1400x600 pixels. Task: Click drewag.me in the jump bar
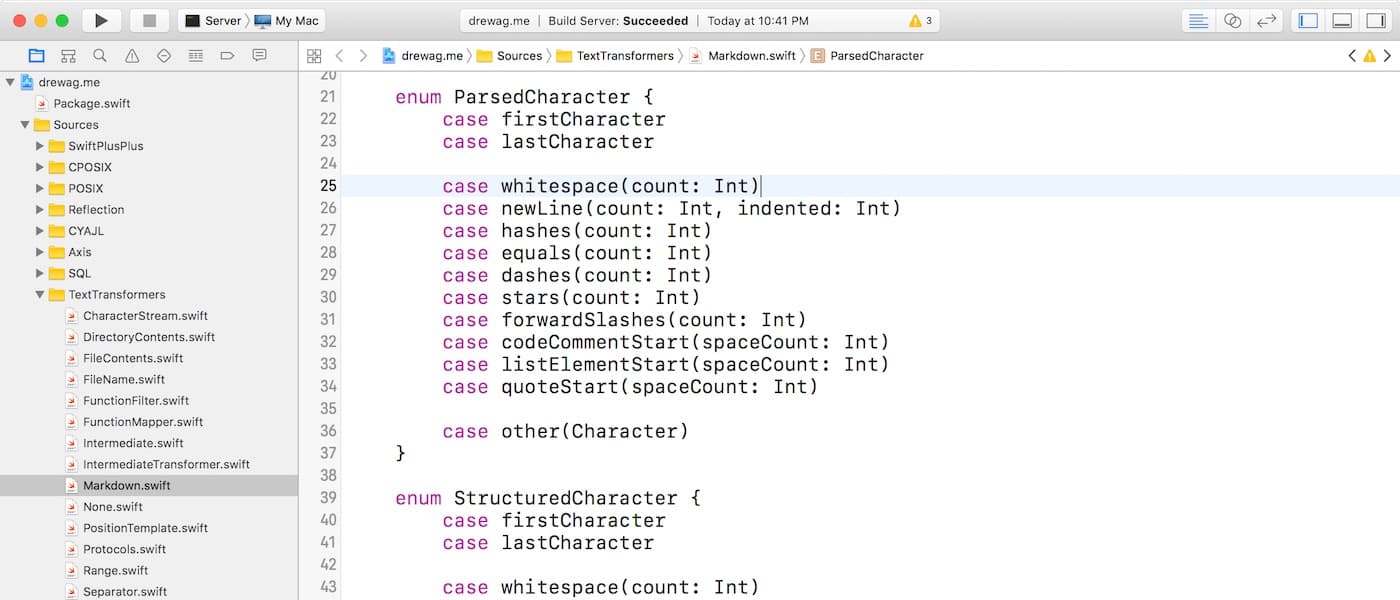(x=423, y=56)
